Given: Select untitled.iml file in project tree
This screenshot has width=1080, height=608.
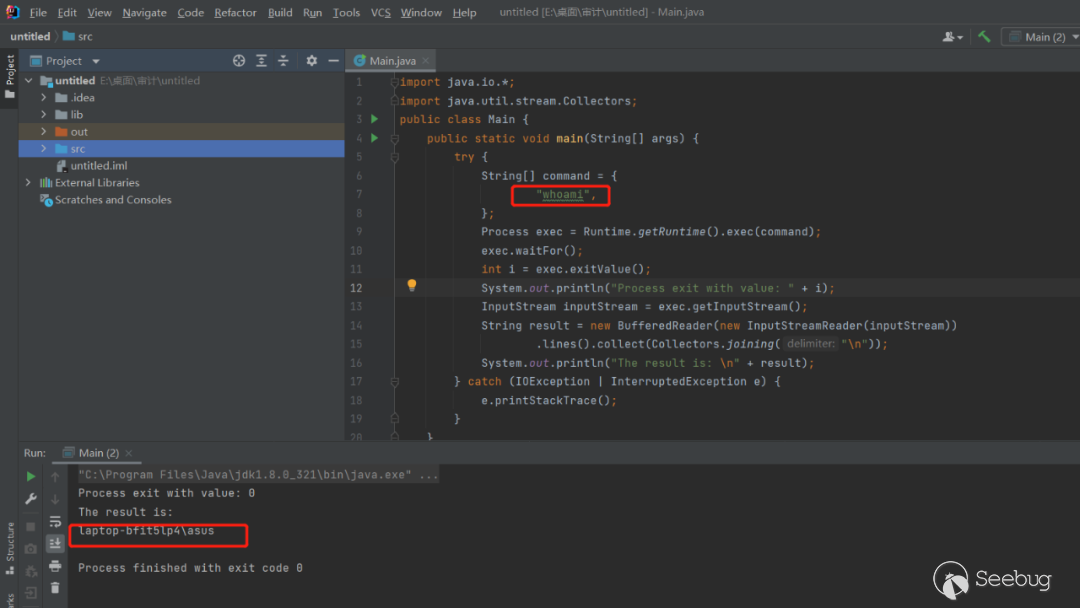Looking at the screenshot, I should click(x=98, y=166).
